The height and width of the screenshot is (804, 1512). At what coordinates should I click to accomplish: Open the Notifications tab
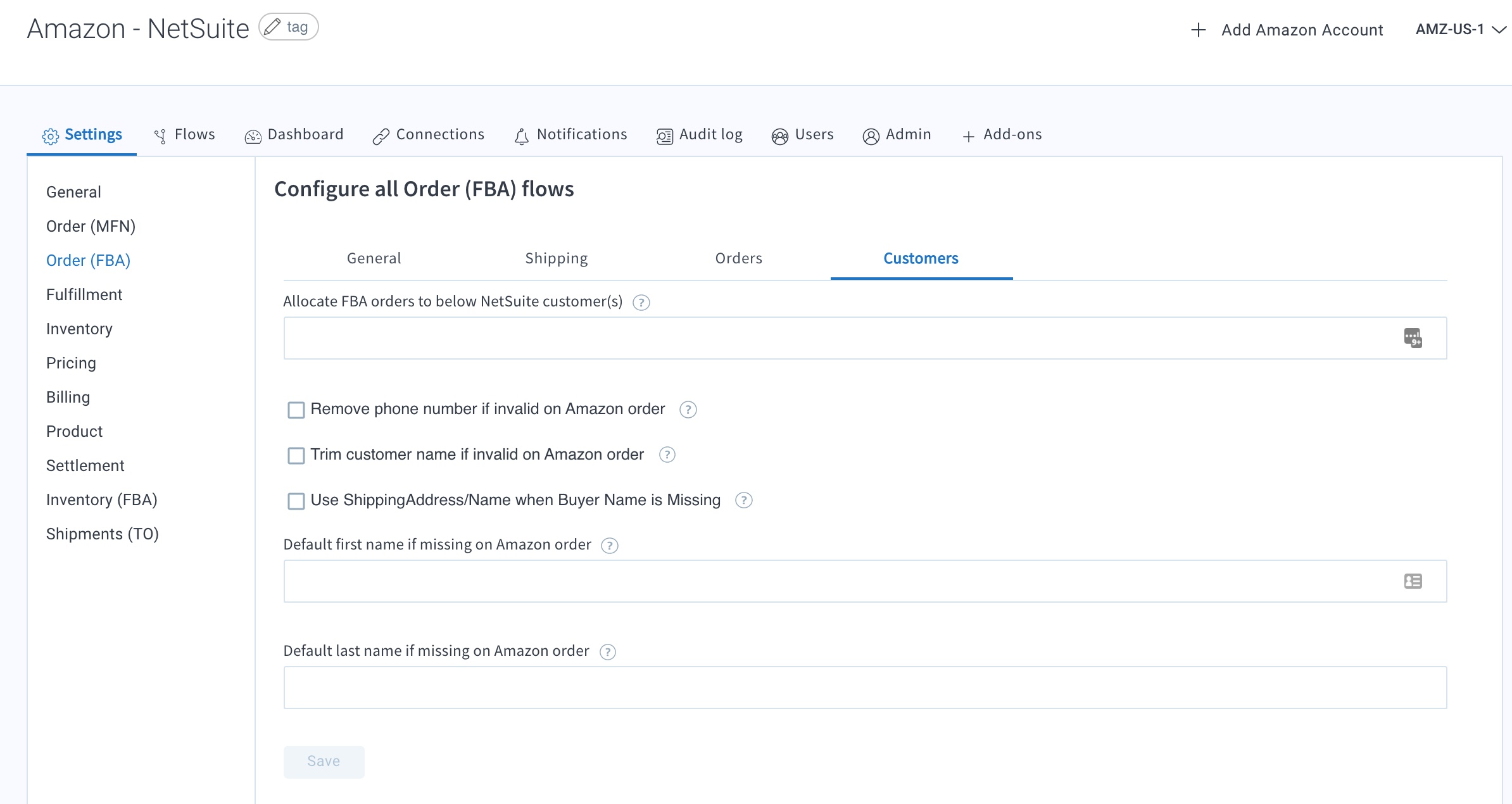pos(570,135)
